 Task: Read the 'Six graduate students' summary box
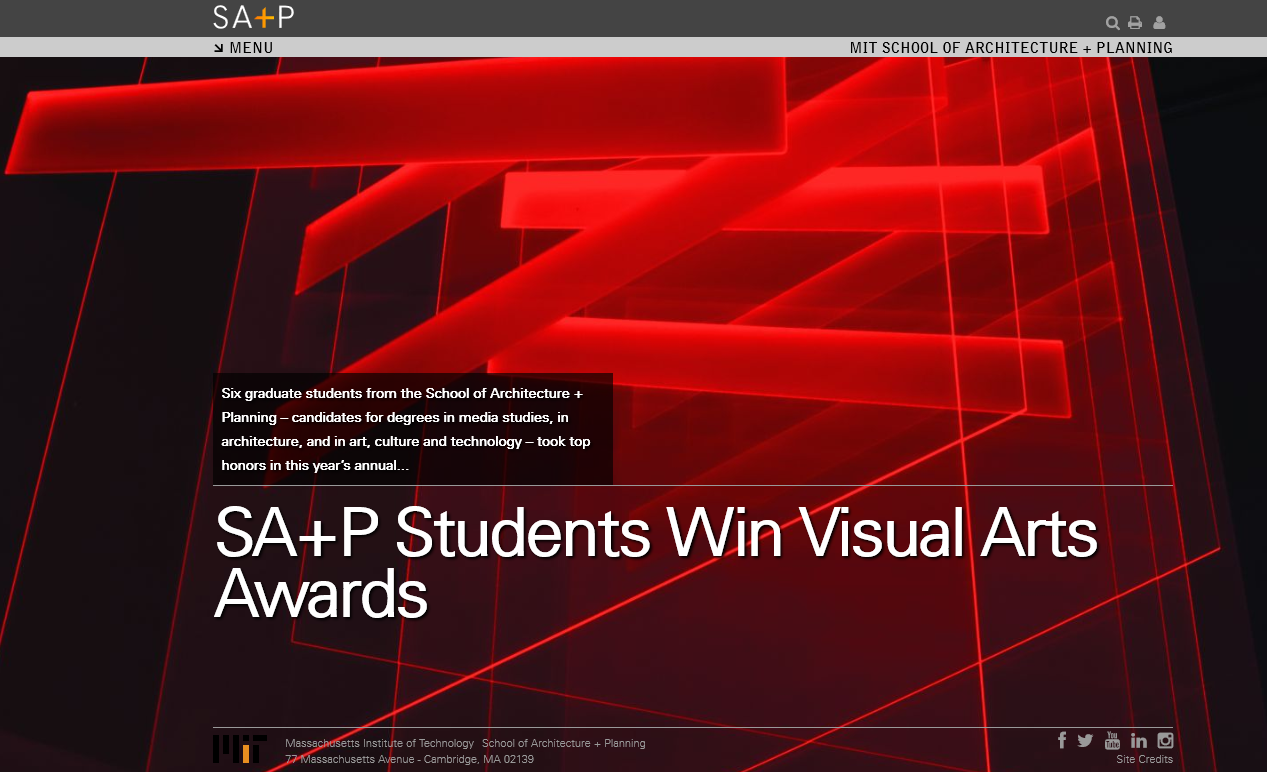413,429
